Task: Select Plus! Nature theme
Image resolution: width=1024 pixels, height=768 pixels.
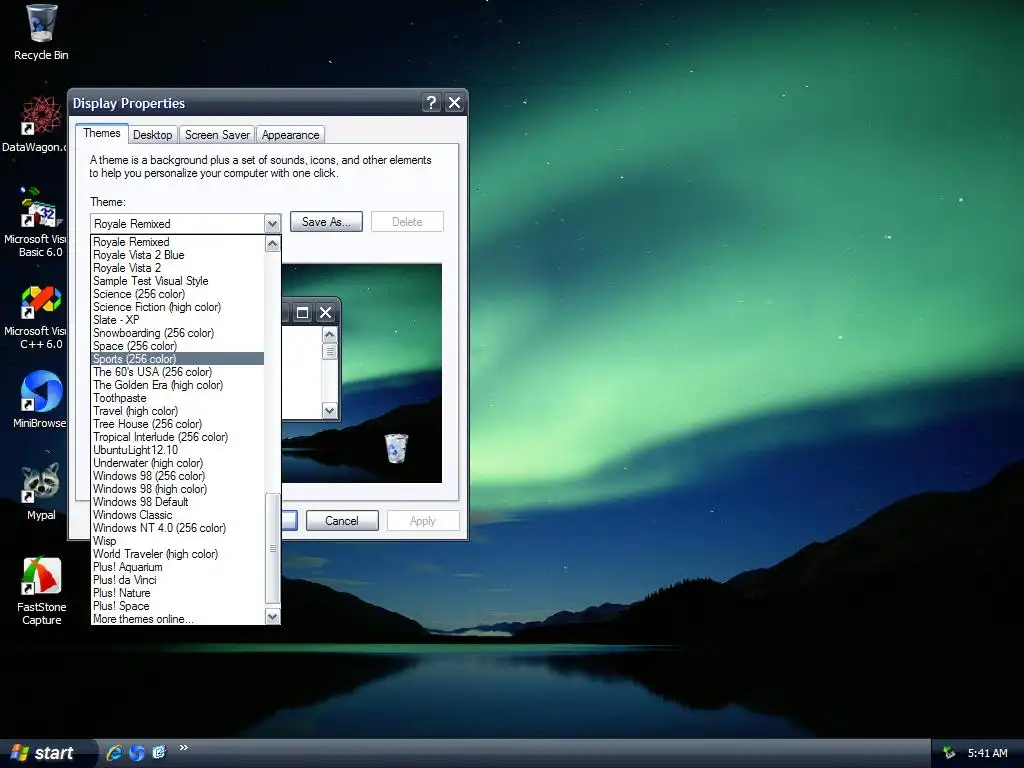Action: tap(178, 593)
